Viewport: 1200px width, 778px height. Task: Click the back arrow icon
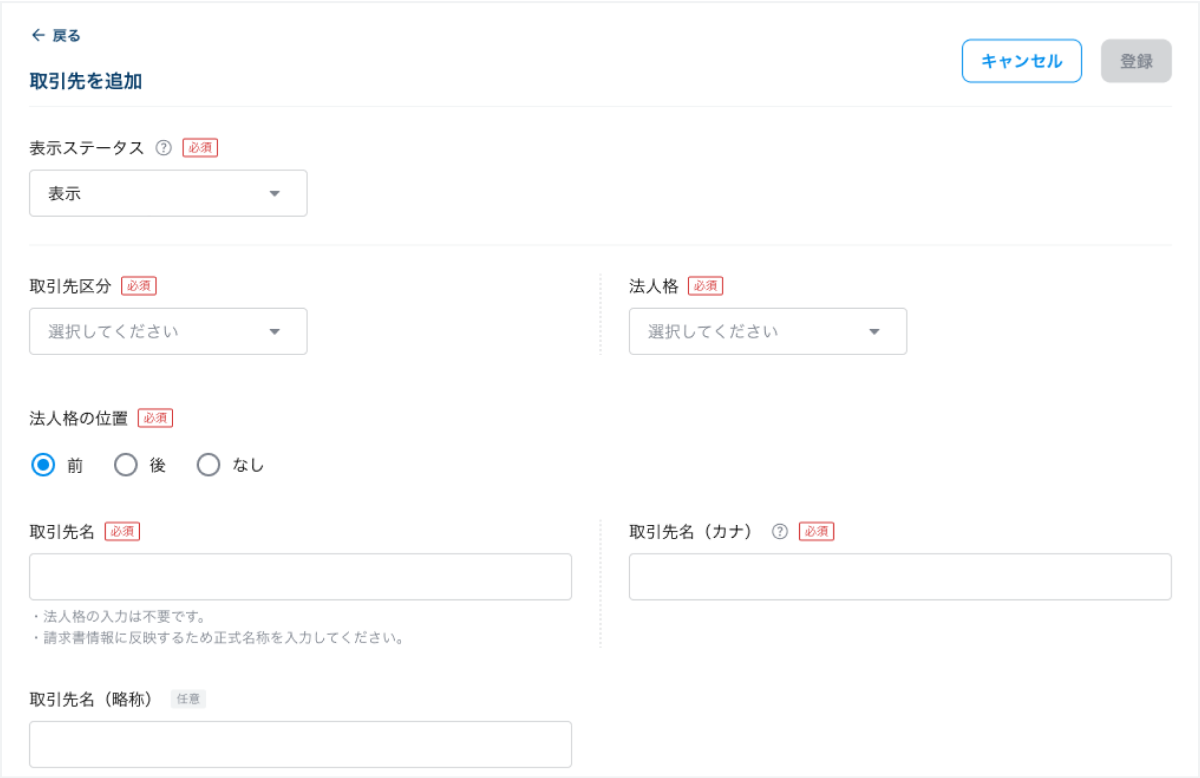[38, 36]
